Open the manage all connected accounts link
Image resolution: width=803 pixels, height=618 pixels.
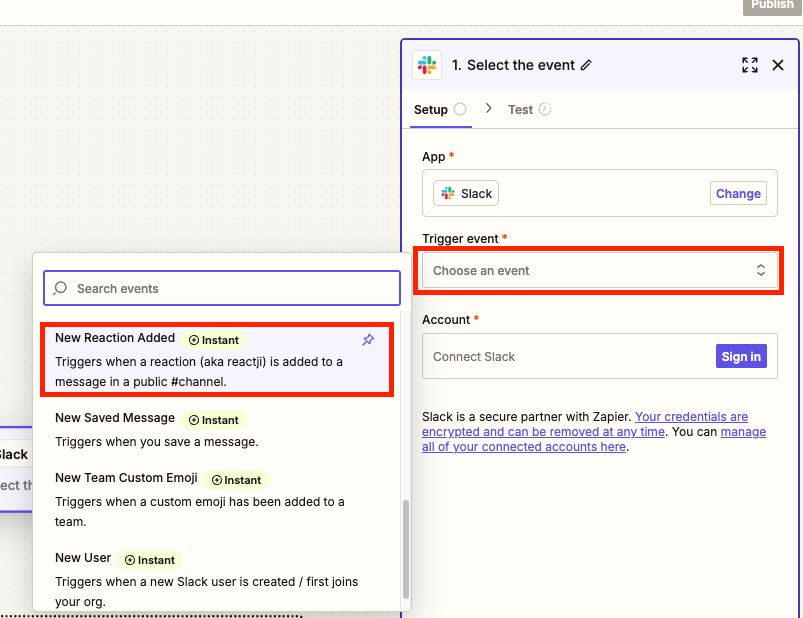[x=594, y=439]
